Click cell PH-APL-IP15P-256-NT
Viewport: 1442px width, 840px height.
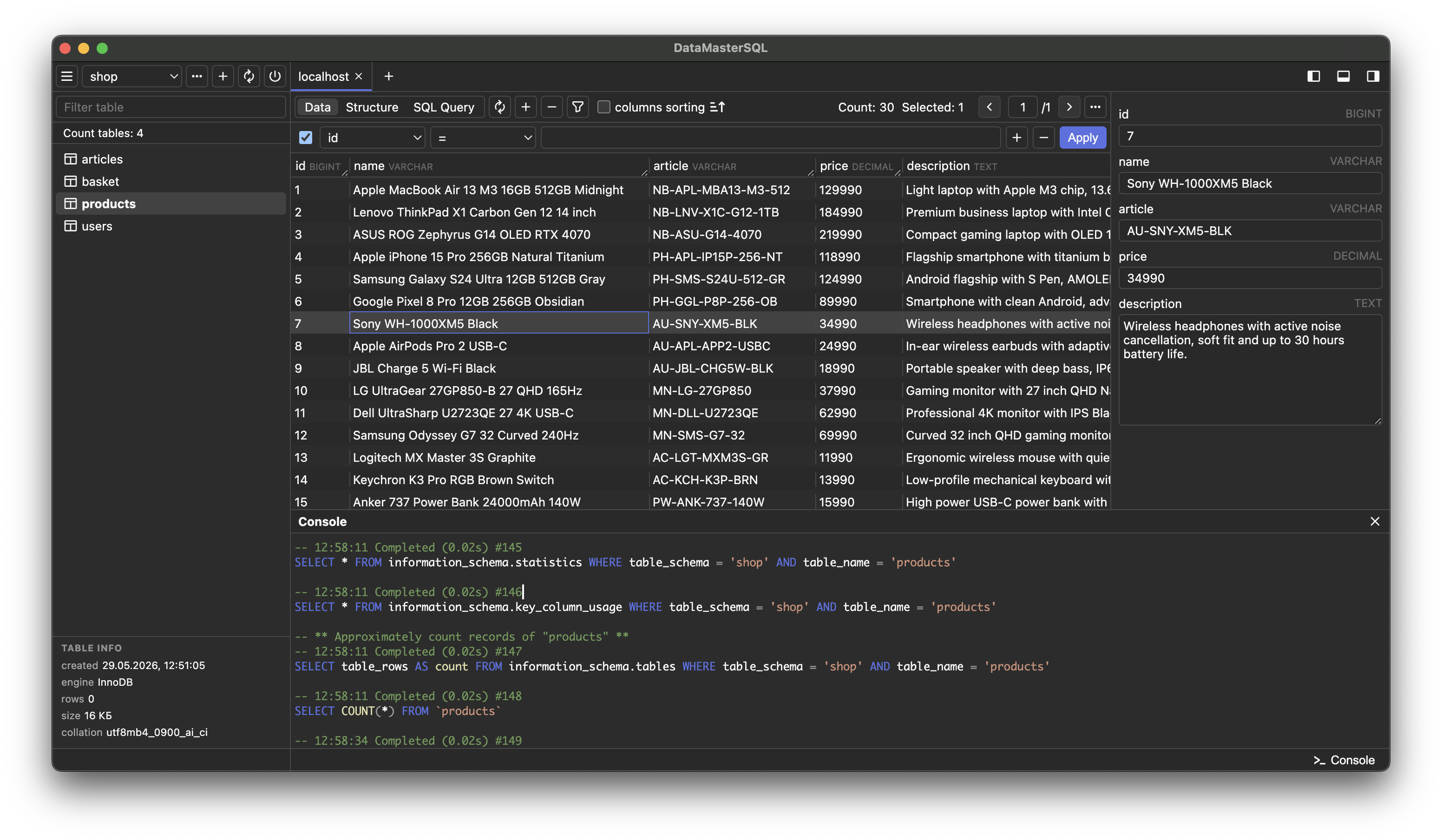732,257
